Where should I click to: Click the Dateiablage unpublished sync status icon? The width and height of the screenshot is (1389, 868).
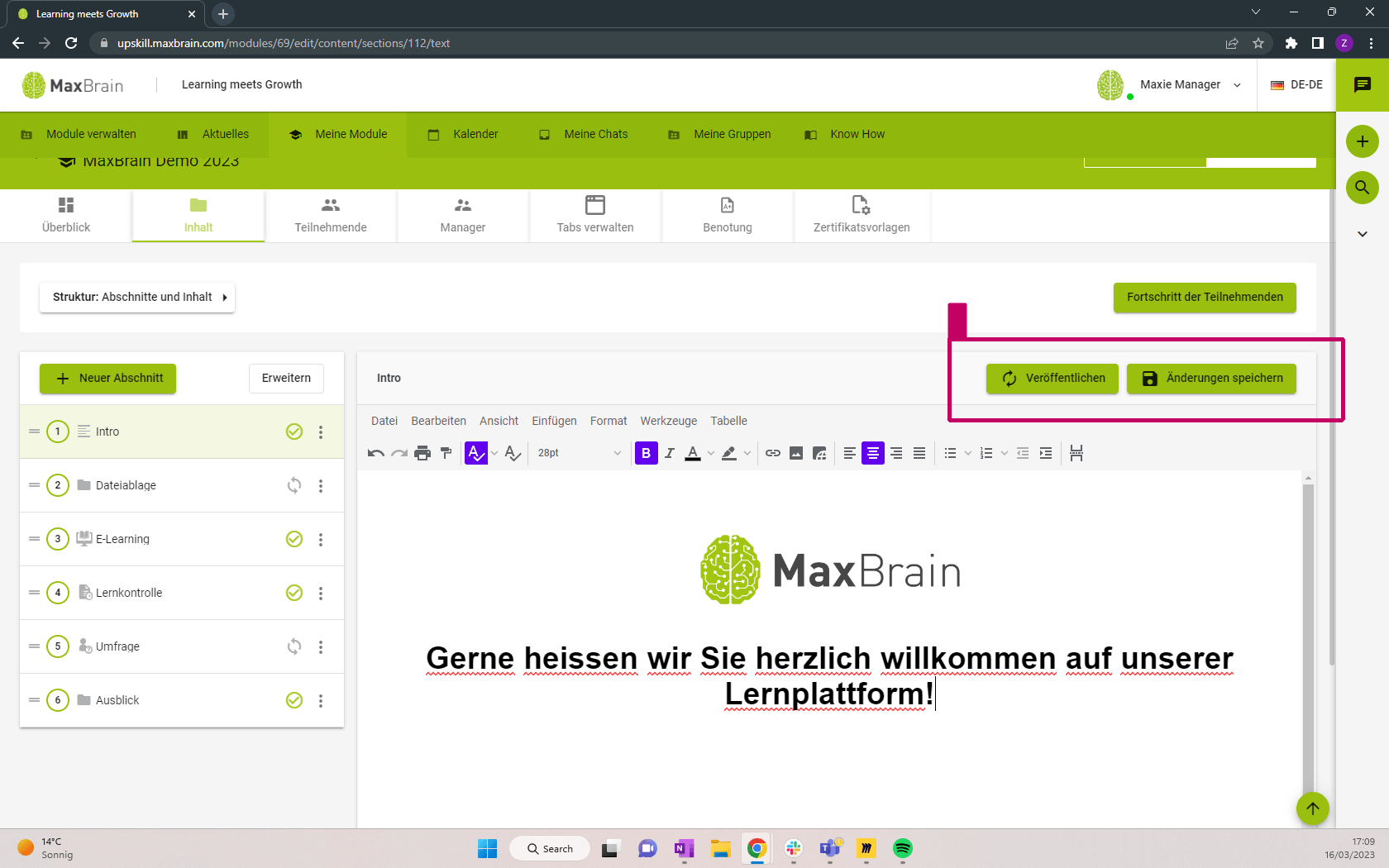click(294, 485)
